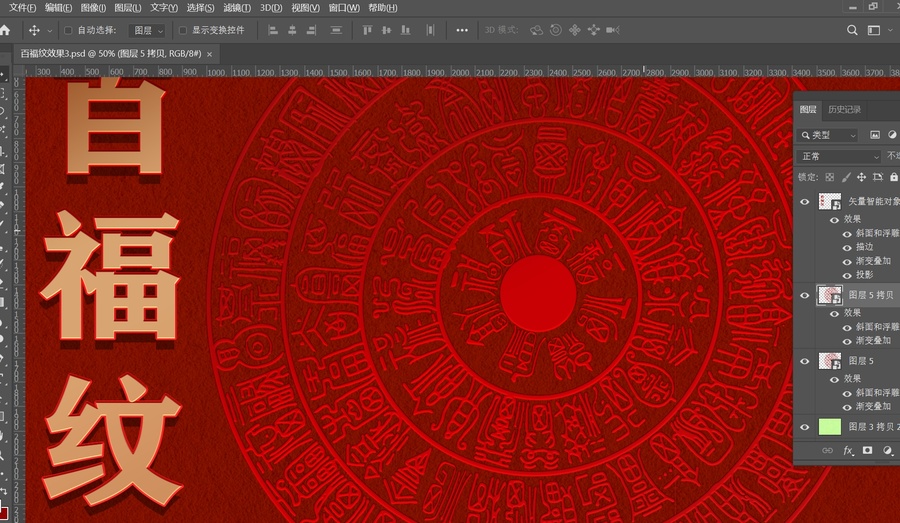
Task: Open the 编辑(E) menu
Action: click(x=58, y=8)
